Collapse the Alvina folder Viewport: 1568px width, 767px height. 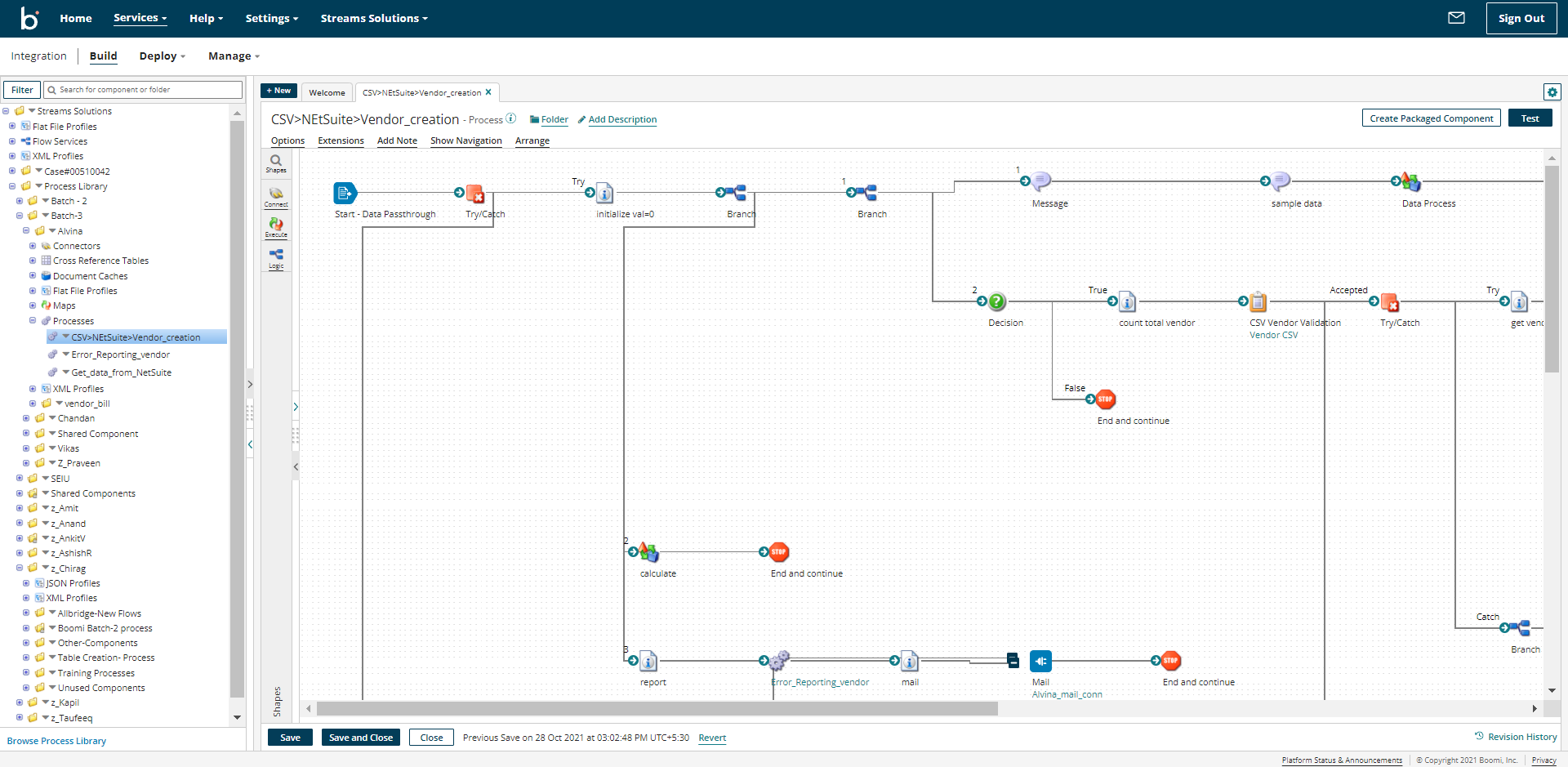coord(26,231)
